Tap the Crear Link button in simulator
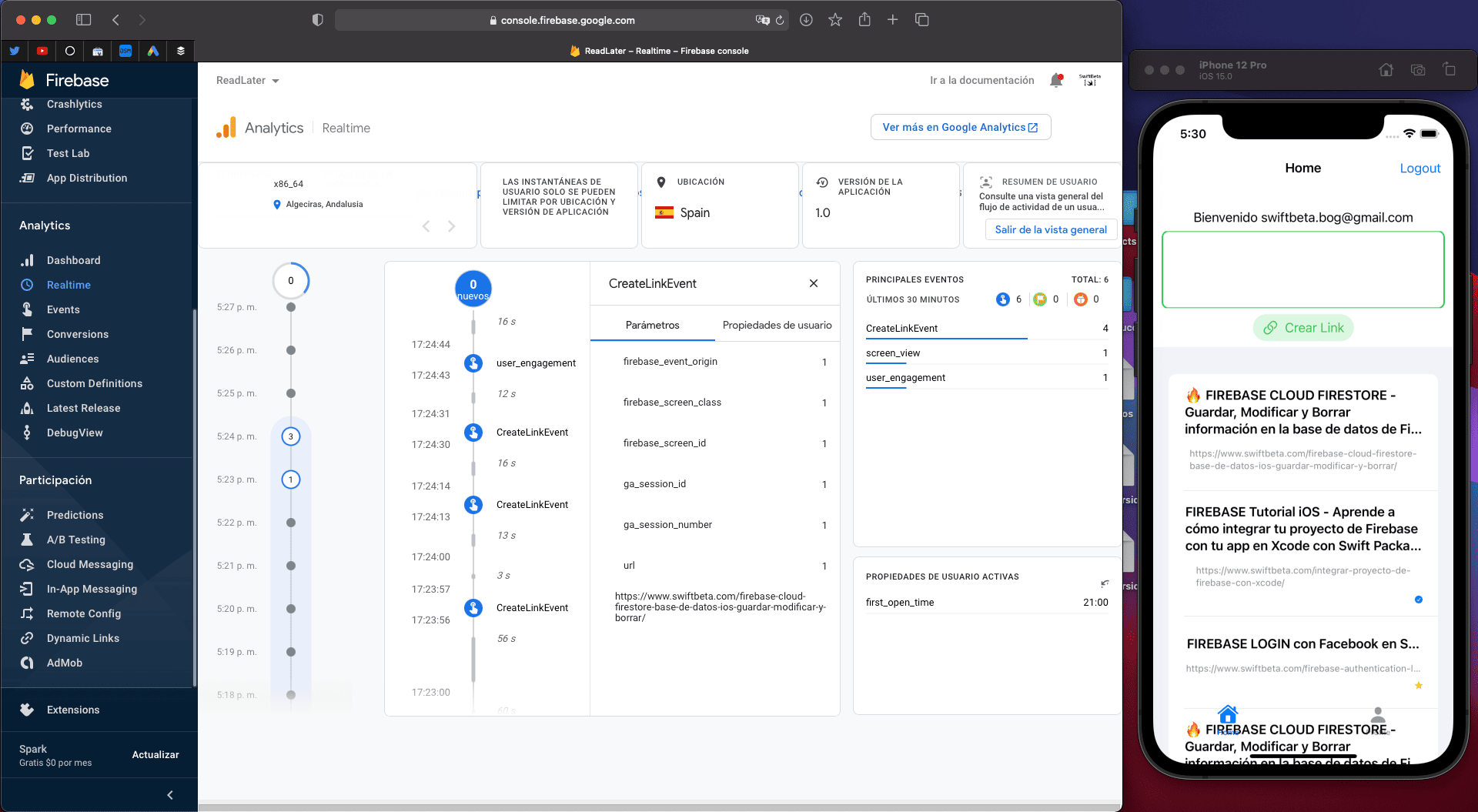1478x812 pixels. [x=1303, y=328]
